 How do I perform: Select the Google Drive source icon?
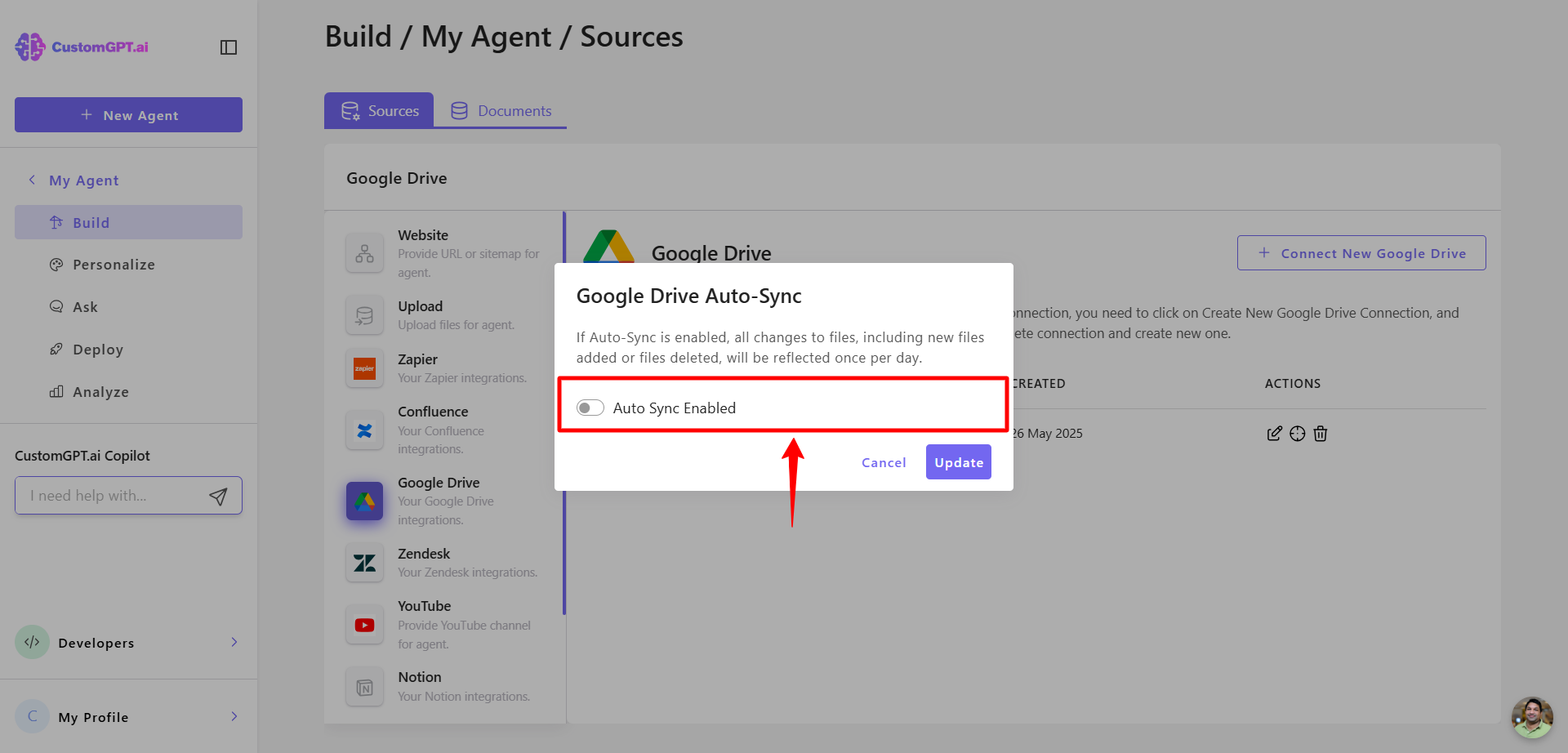pos(364,501)
